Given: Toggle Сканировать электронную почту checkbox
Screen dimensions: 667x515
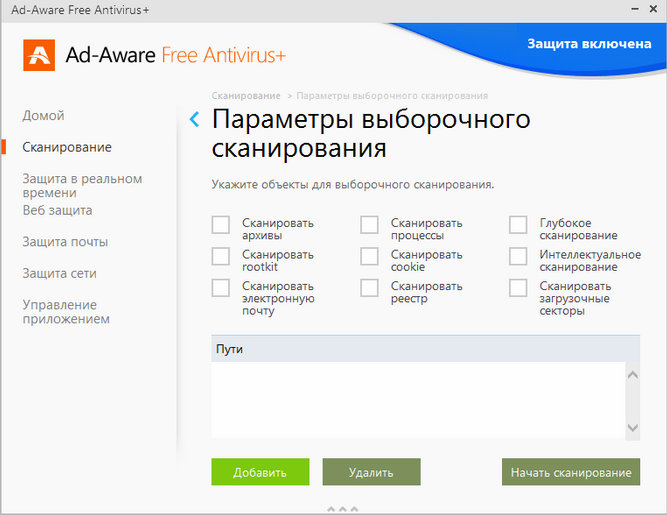Looking at the screenshot, I should click(x=221, y=287).
